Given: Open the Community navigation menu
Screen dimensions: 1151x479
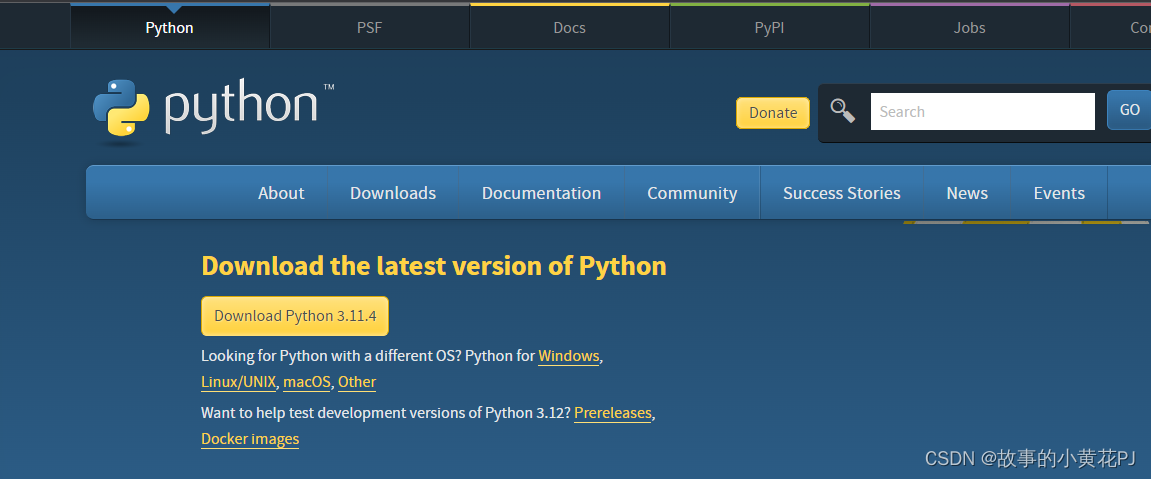Looking at the screenshot, I should [x=692, y=193].
